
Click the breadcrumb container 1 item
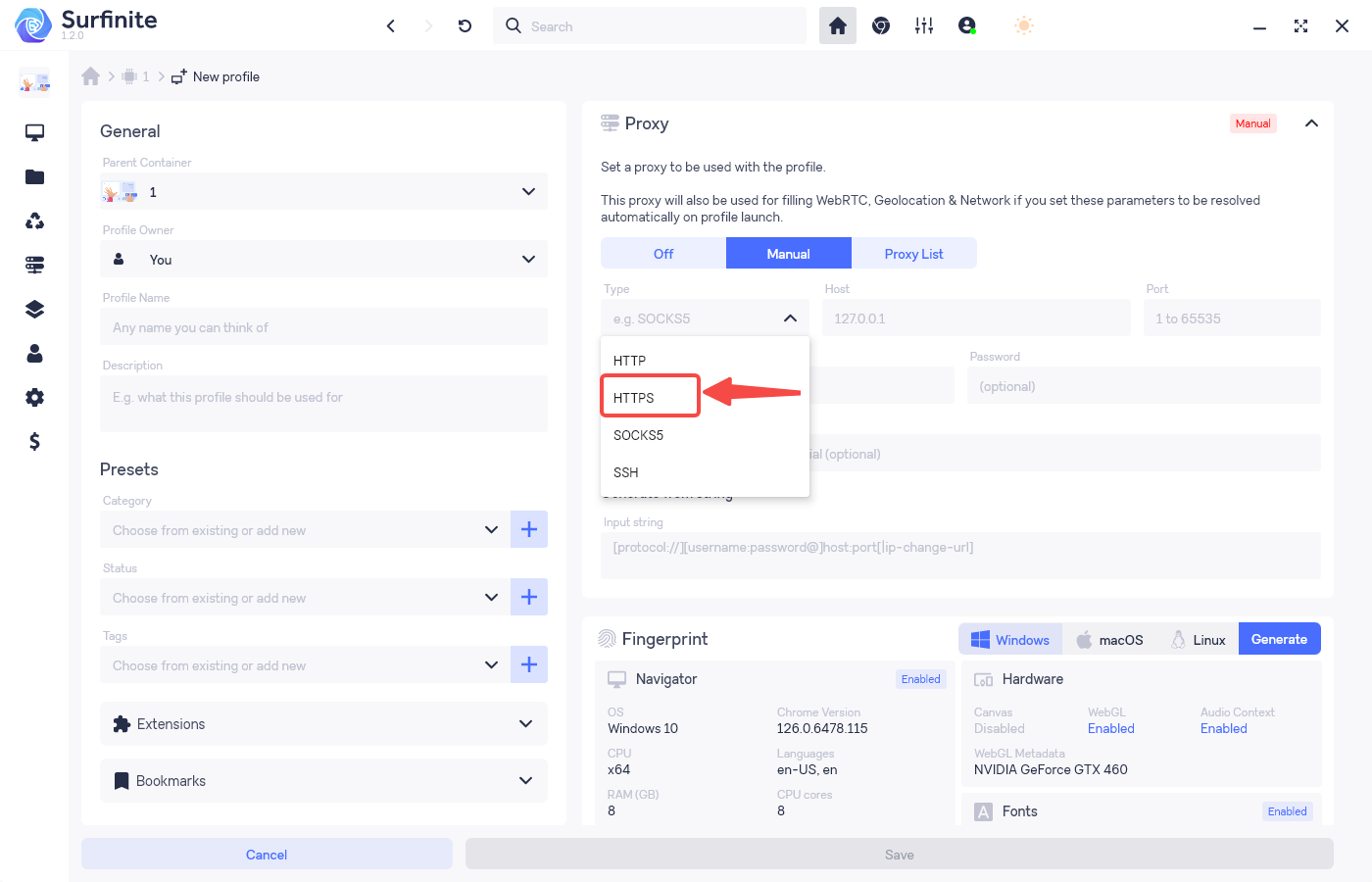pyautogui.click(x=135, y=76)
